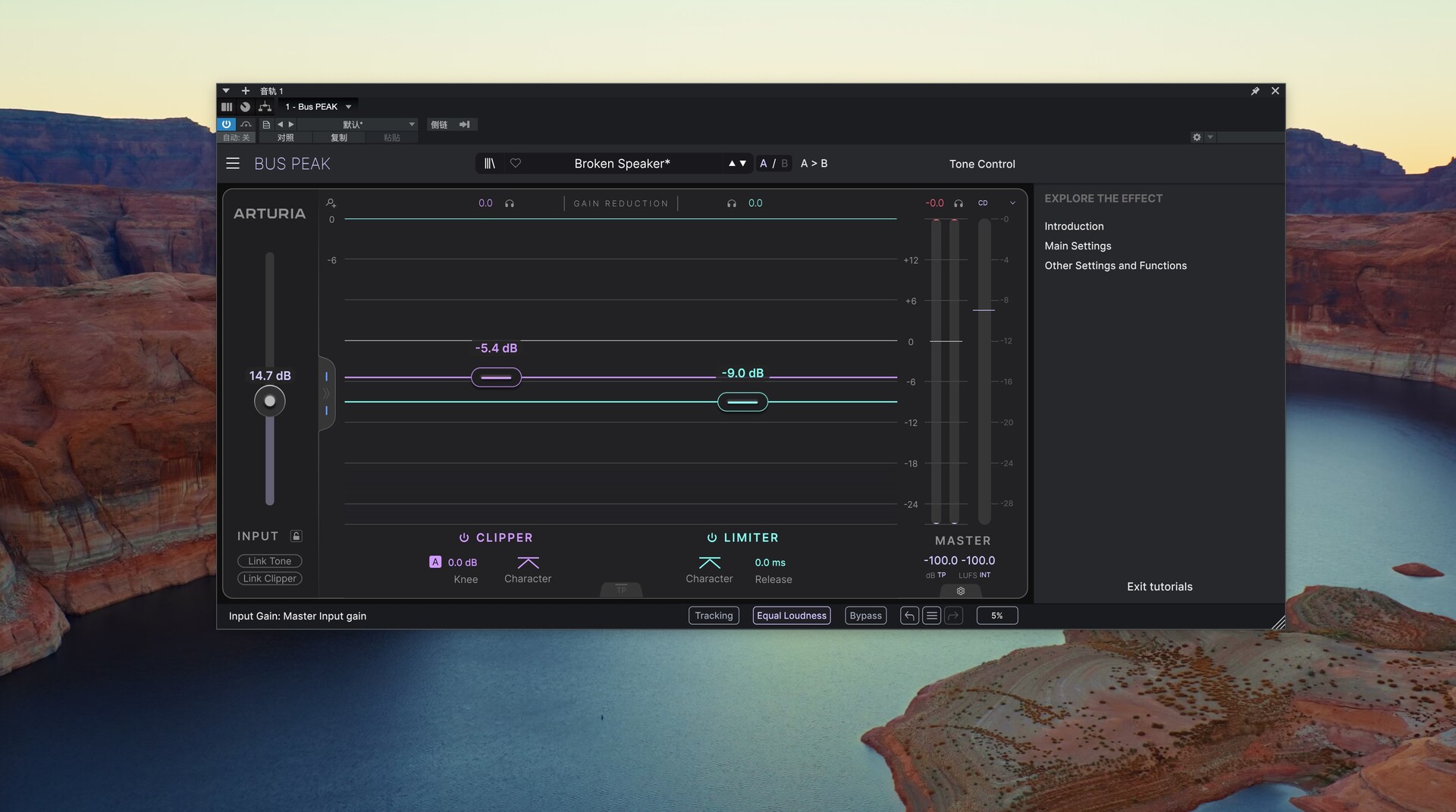Click Exit tutorials
Screen dimensions: 1456x812
click(x=1159, y=587)
